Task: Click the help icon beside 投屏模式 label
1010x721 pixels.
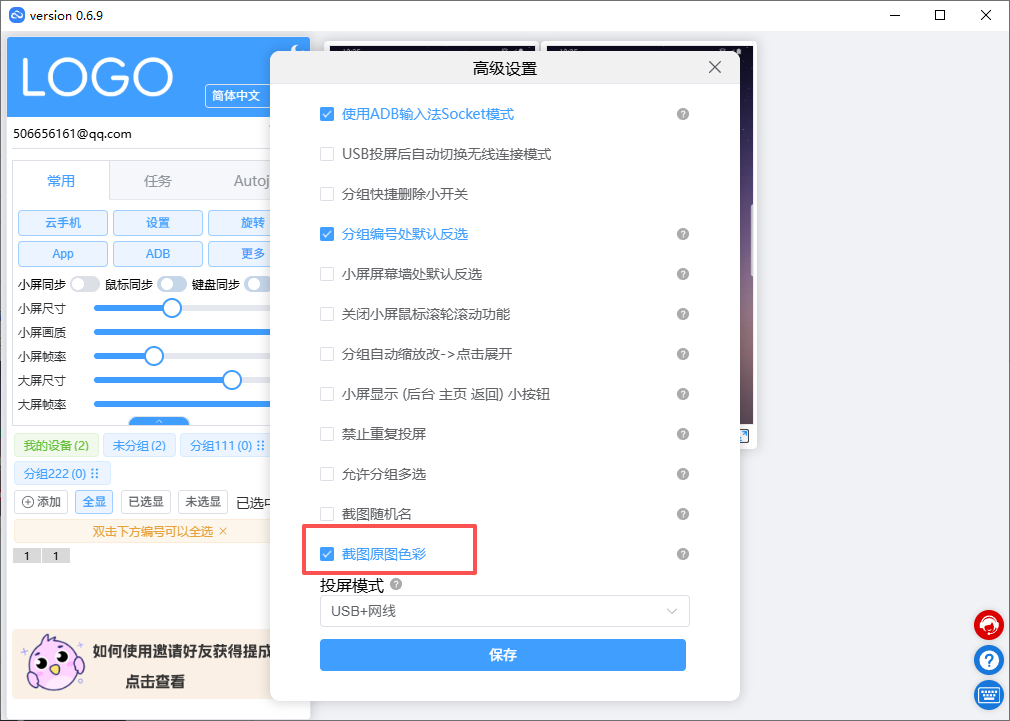Action: [395, 584]
